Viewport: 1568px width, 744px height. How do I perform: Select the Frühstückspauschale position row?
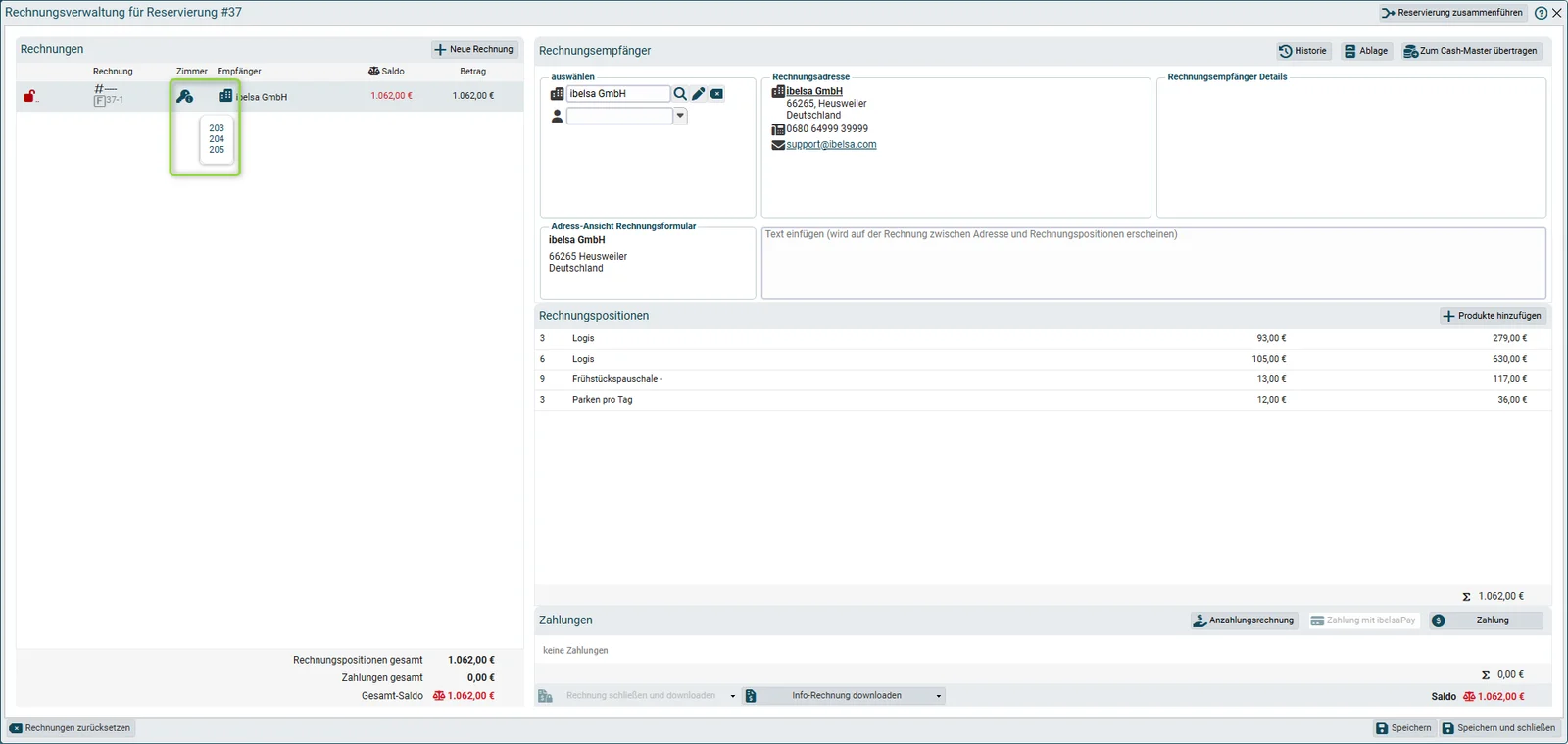pos(1043,379)
